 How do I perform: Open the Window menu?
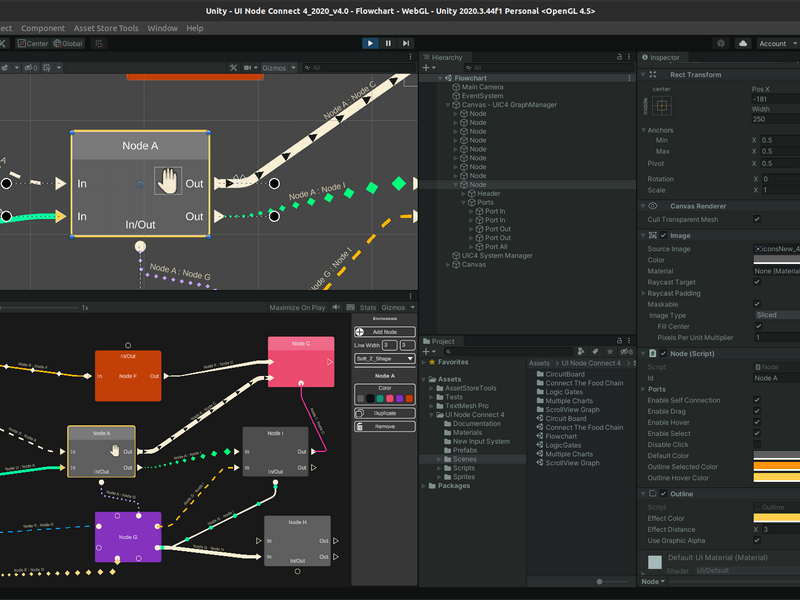click(162, 28)
